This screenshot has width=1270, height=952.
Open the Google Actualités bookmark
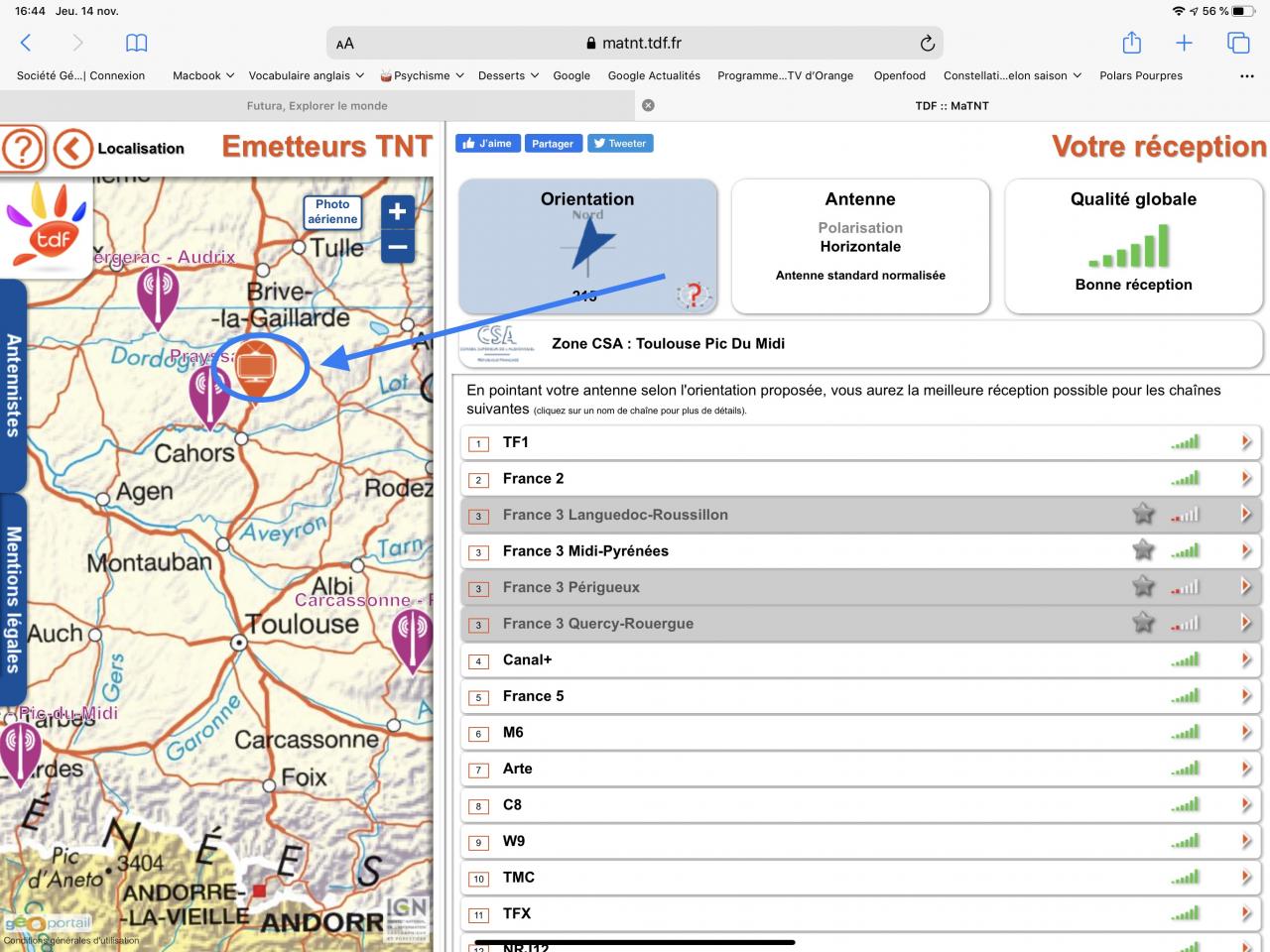tap(654, 75)
